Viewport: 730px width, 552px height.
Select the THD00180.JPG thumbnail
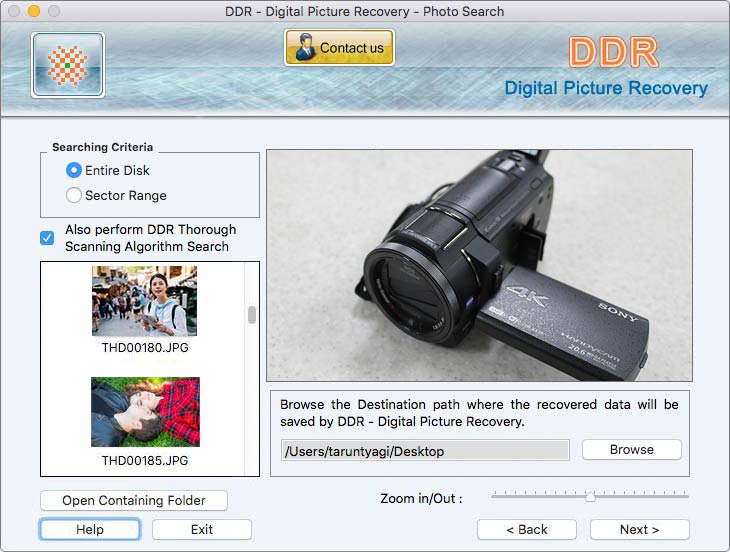(x=144, y=301)
